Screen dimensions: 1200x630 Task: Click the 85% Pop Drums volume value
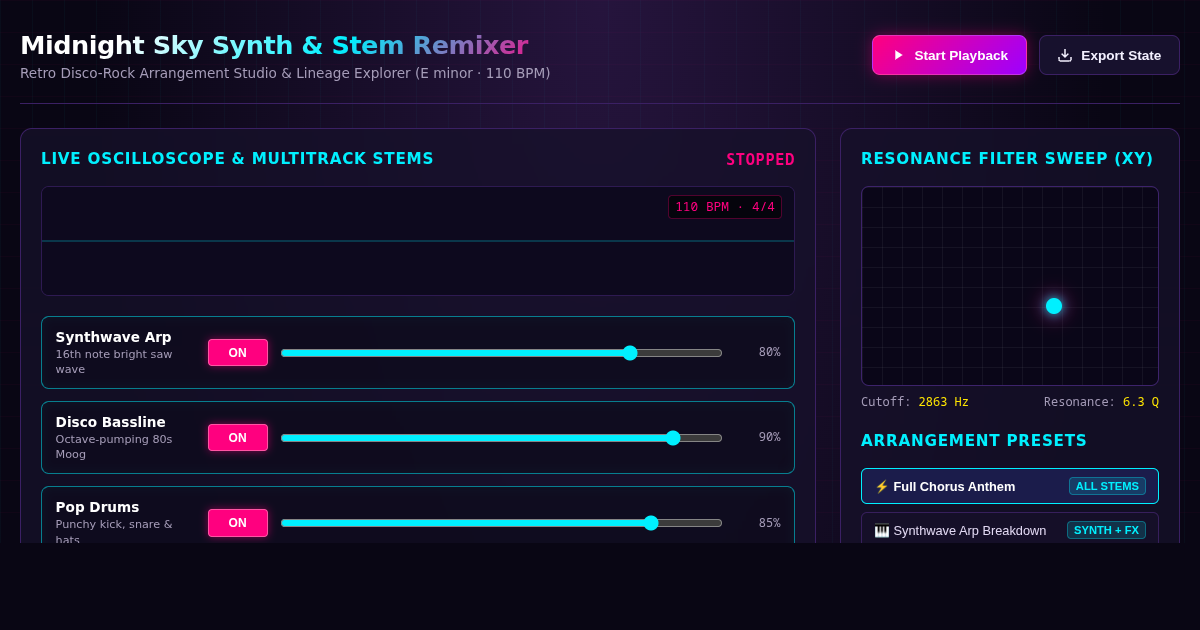769,522
